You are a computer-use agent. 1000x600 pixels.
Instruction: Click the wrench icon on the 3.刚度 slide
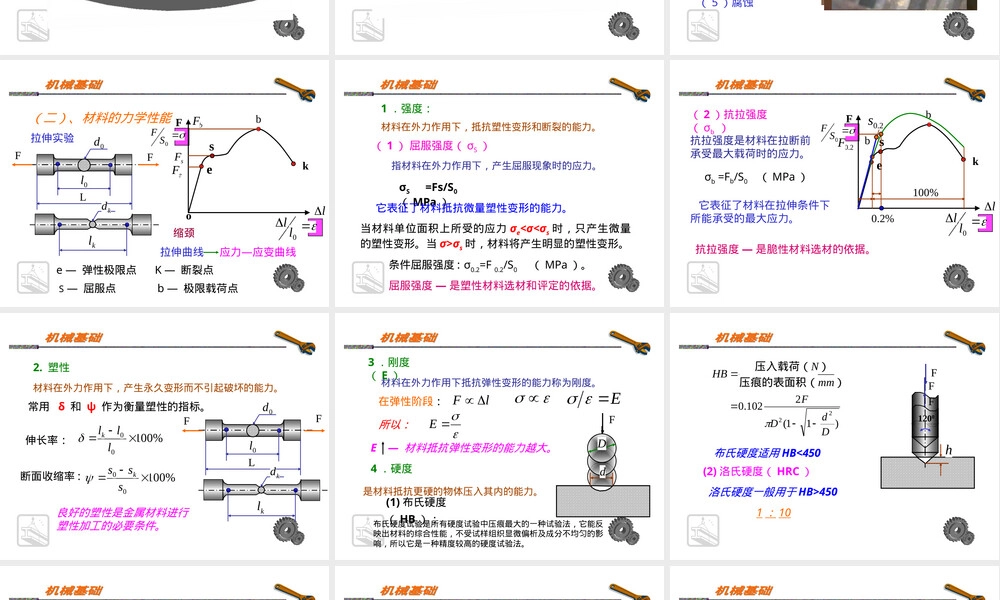click(629, 342)
